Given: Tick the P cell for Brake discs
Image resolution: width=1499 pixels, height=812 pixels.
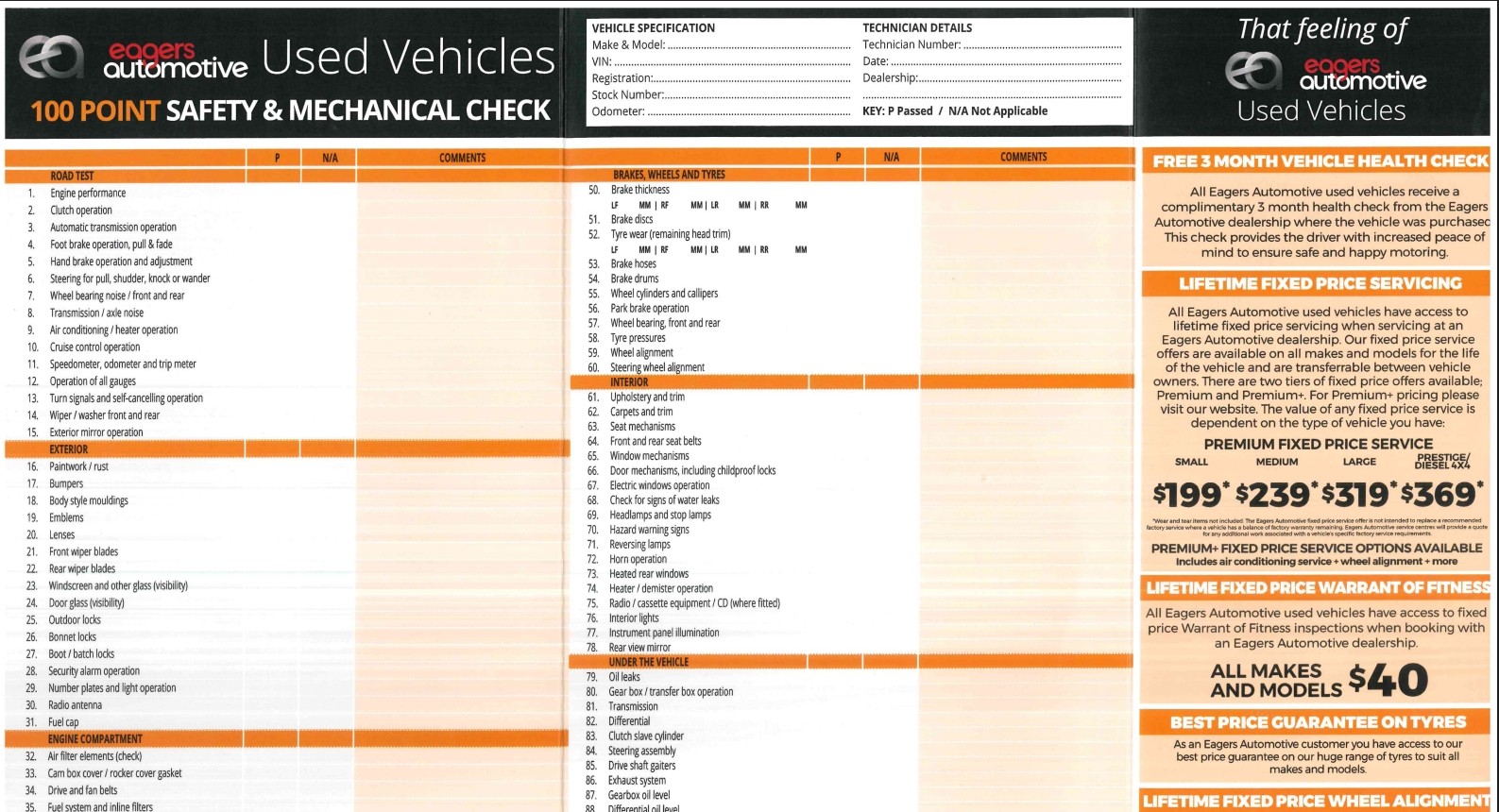Looking at the screenshot, I should (837, 219).
